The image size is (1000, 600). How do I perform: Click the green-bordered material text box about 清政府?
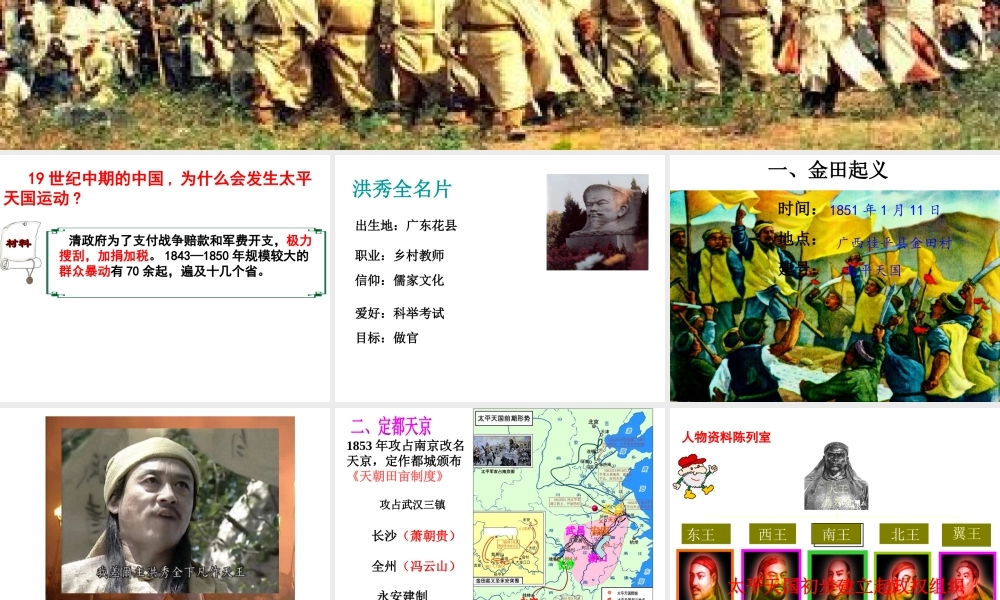point(186,263)
